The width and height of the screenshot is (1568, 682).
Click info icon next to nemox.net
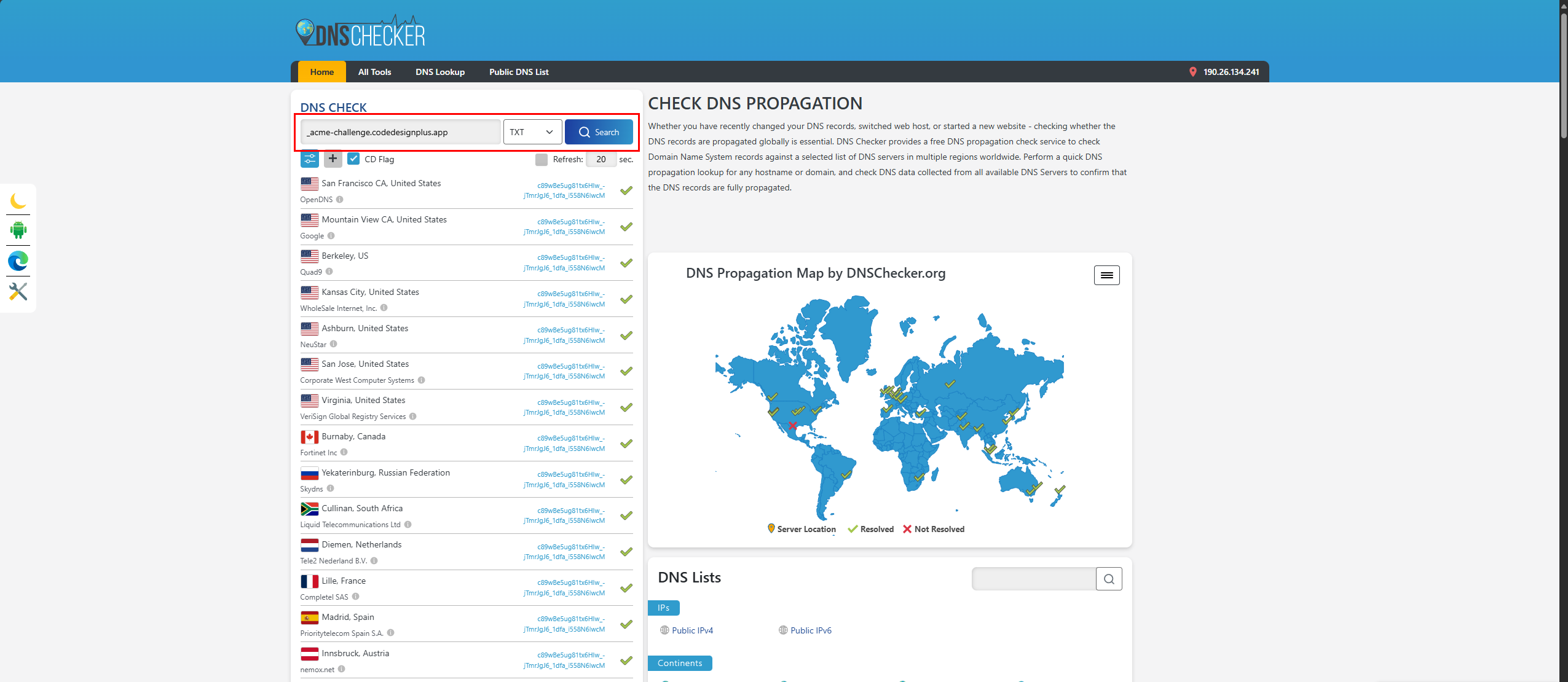(x=341, y=669)
